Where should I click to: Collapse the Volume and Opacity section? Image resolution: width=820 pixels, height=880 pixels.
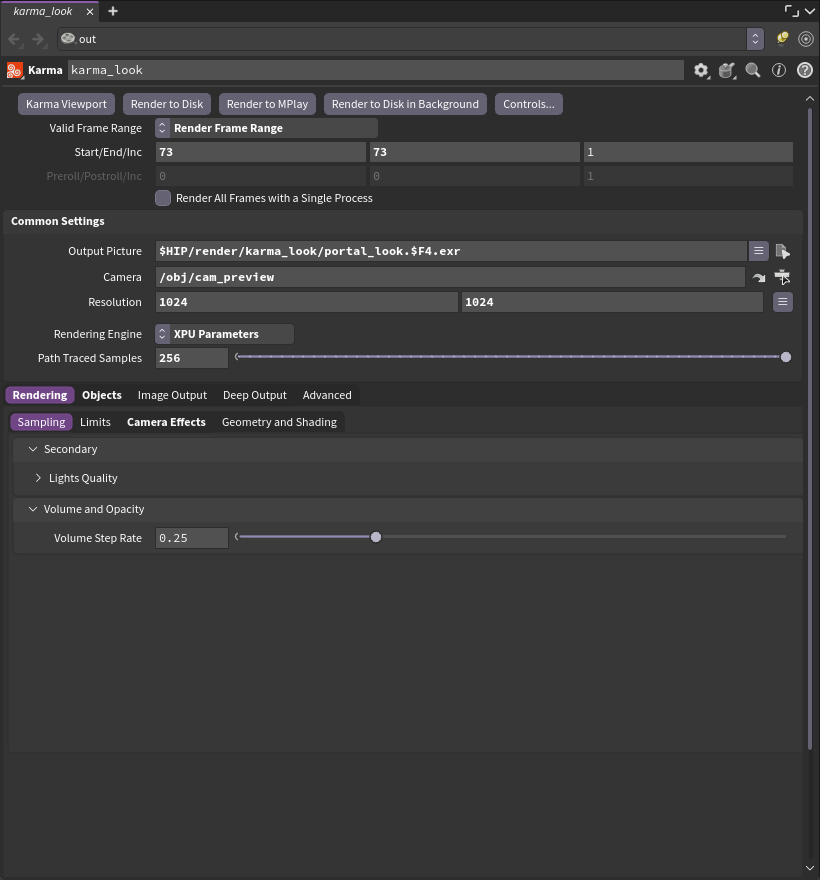[x=33, y=509]
